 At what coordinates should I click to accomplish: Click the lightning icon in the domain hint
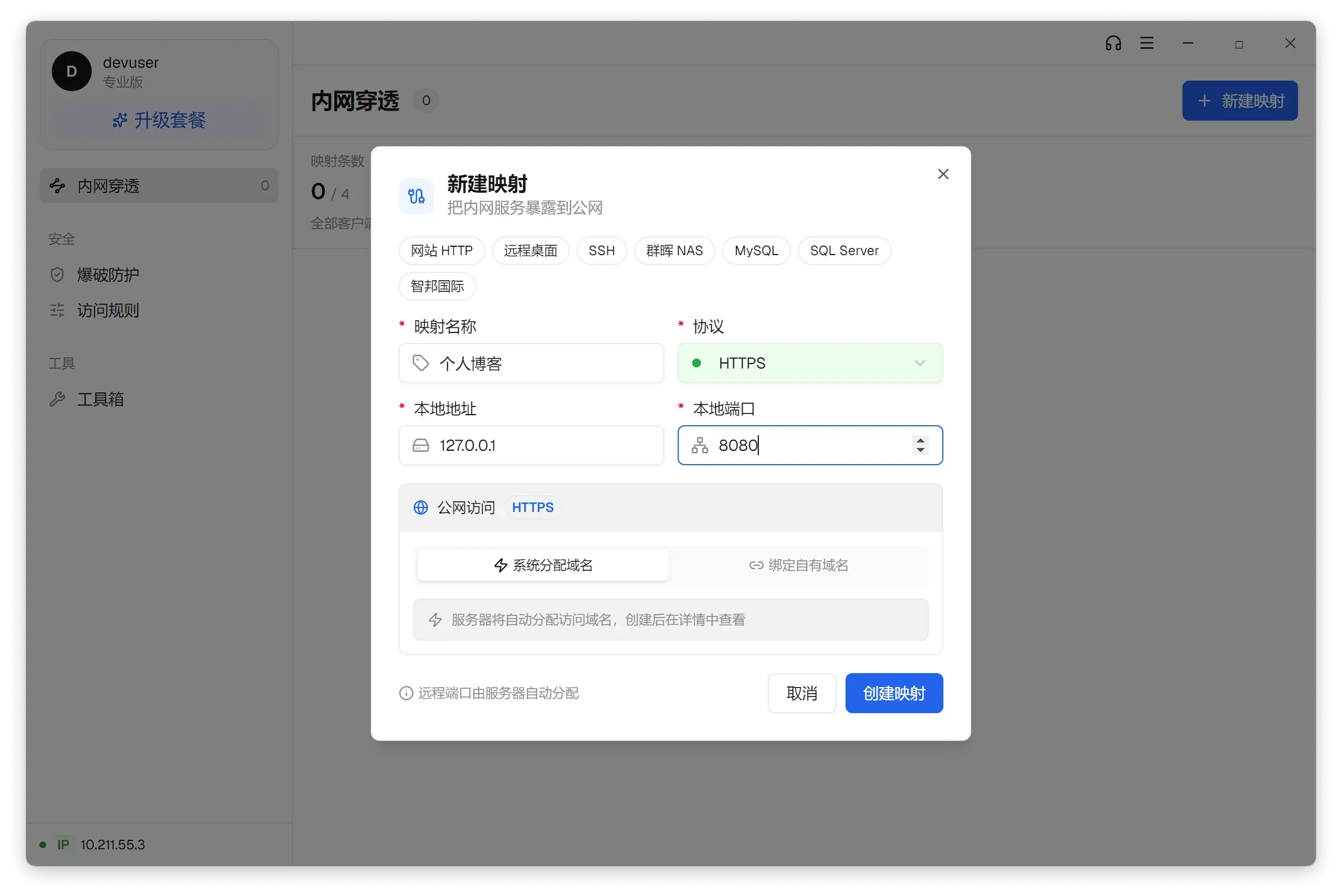[x=435, y=619]
